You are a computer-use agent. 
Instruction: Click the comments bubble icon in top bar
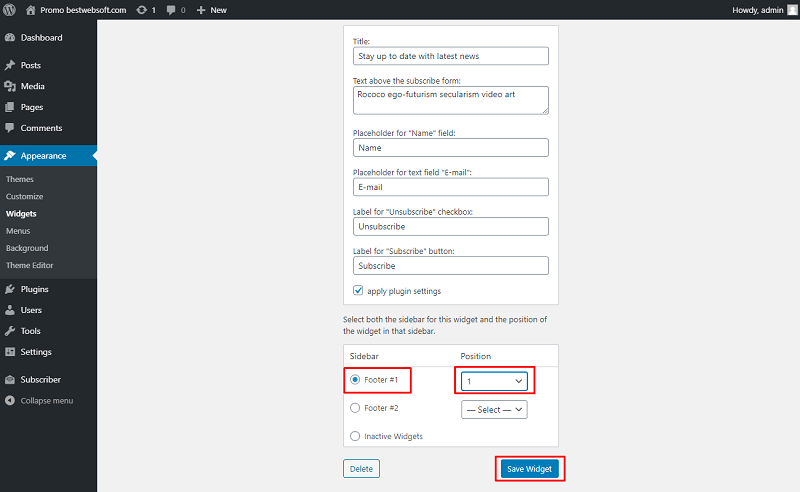(x=171, y=10)
